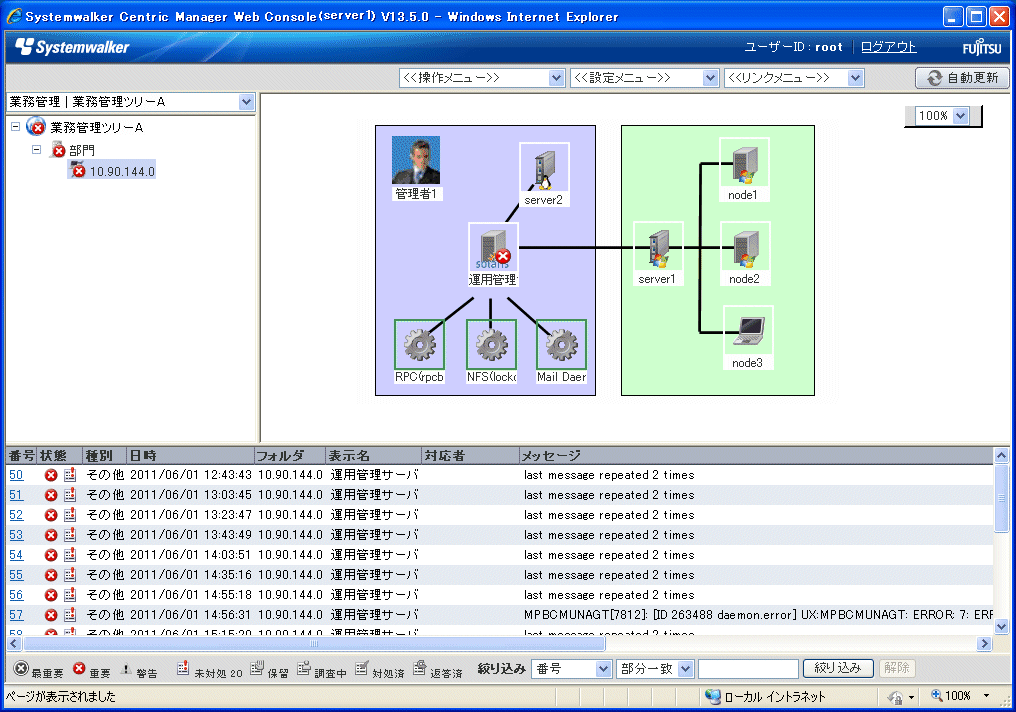This screenshot has width=1016, height=712.
Task: Click the 警告 warning filter icon
Action: [x=126, y=669]
